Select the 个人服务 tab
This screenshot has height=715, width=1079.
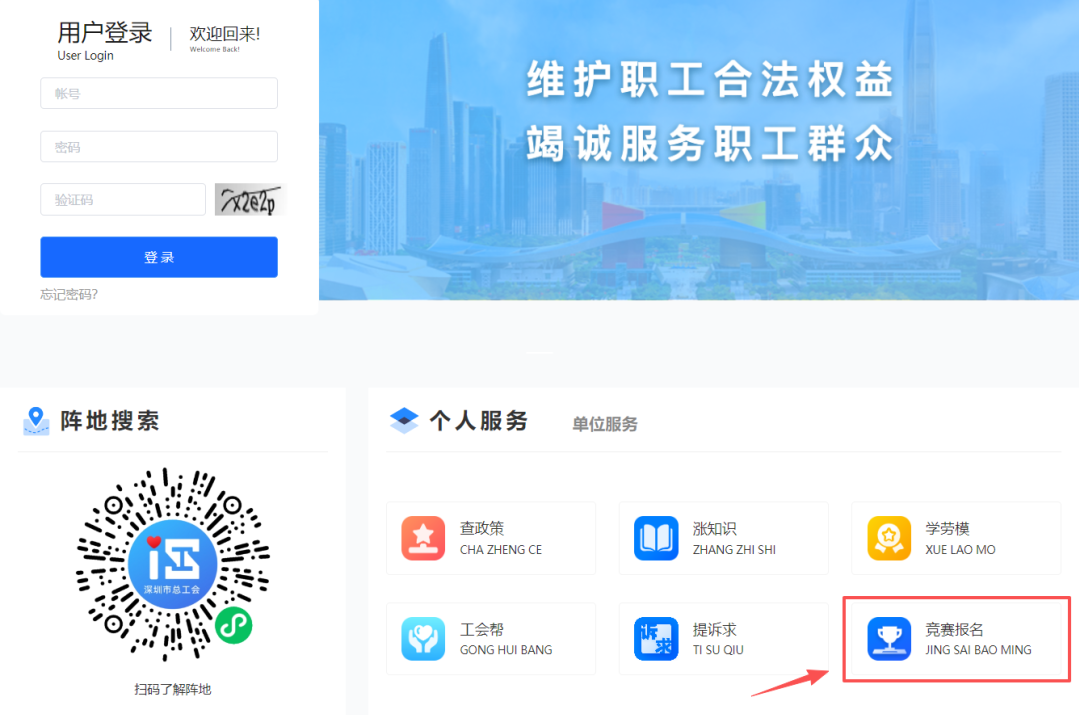(x=478, y=421)
